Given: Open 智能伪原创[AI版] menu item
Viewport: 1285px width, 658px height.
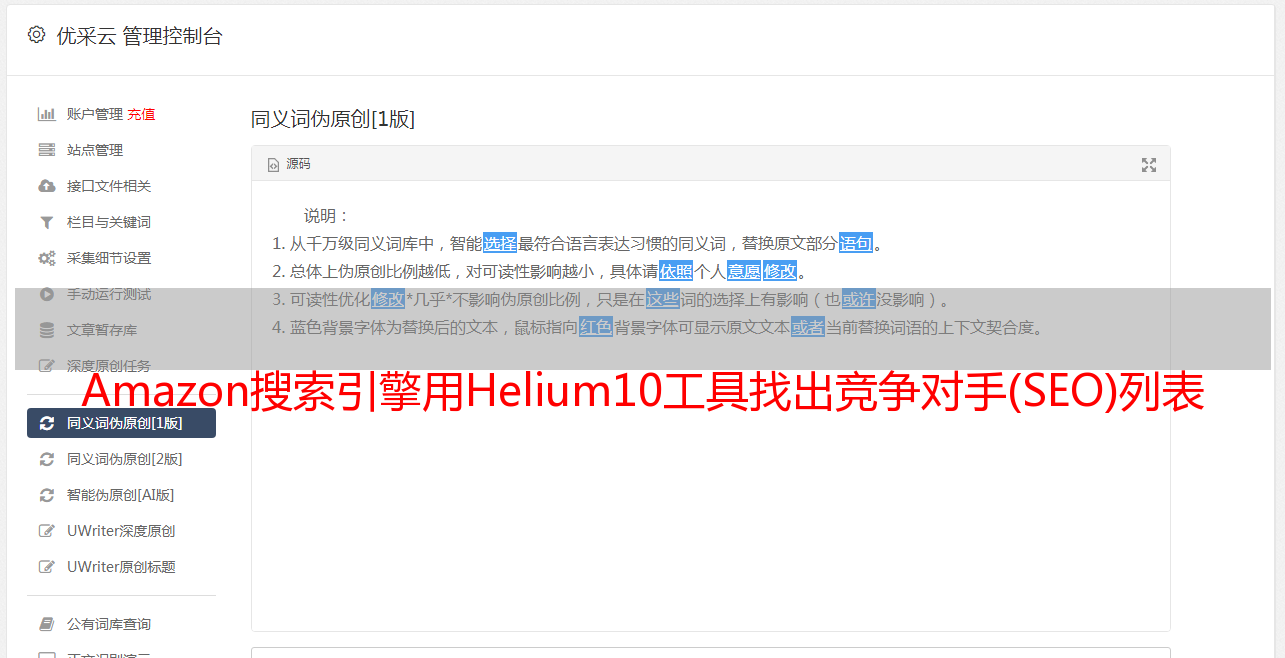Looking at the screenshot, I should click(x=121, y=495).
